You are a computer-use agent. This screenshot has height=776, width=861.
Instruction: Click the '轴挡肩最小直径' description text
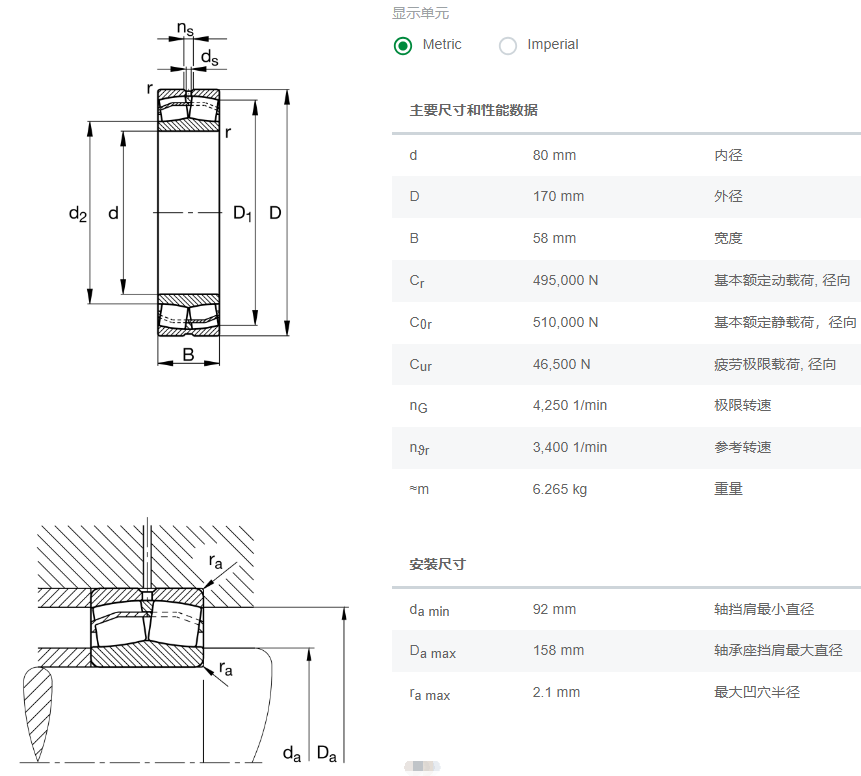[x=764, y=609]
